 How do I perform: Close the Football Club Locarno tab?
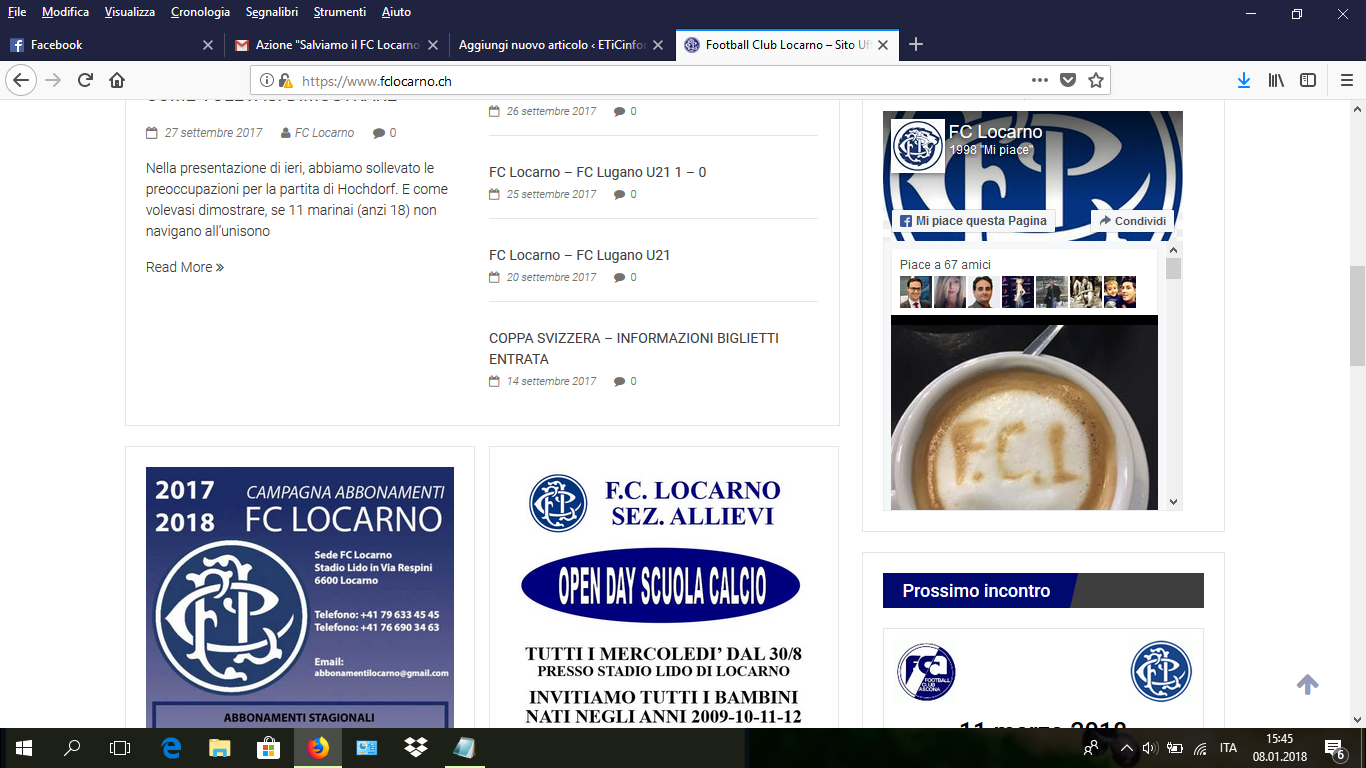pos(882,45)
